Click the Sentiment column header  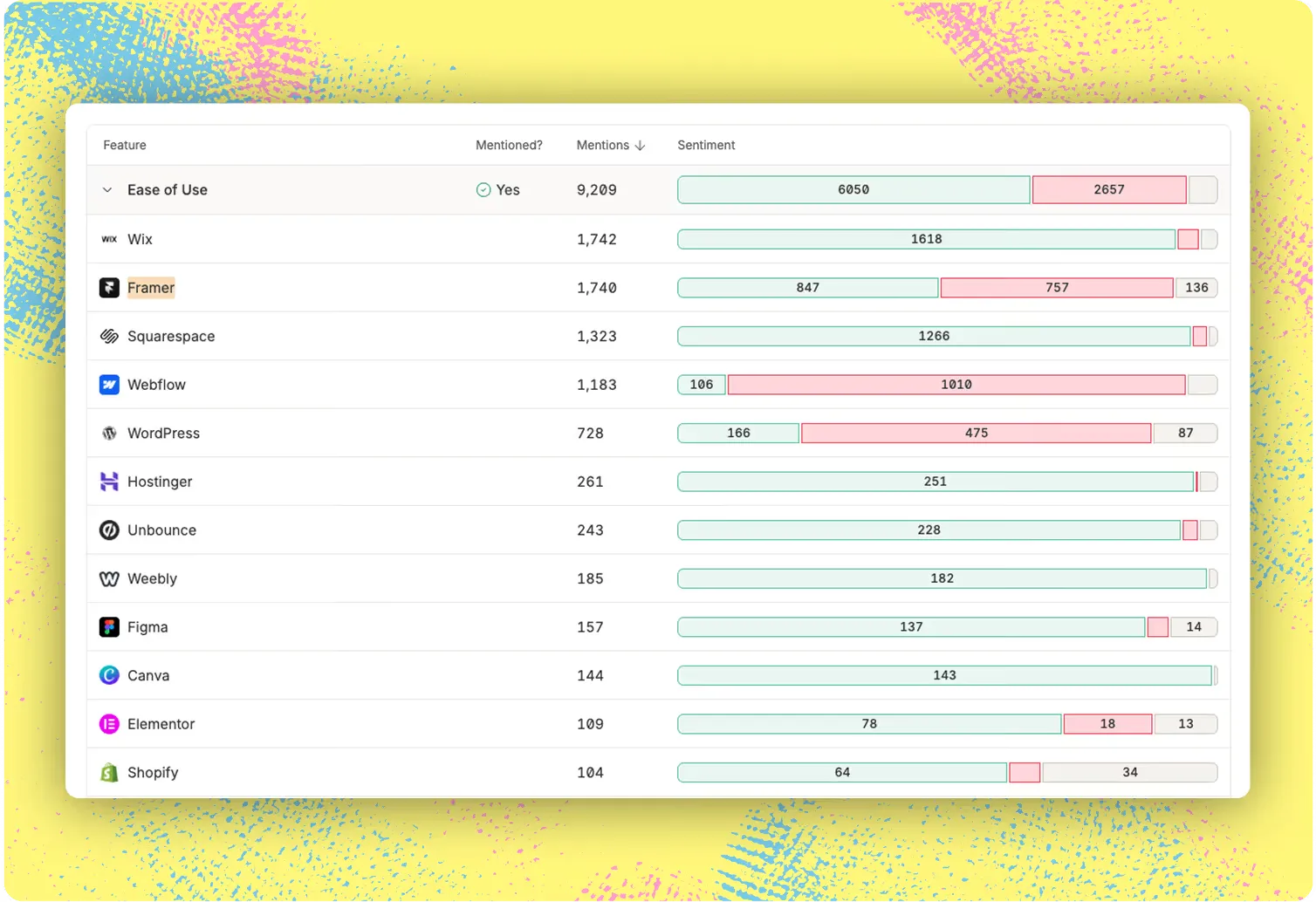706,145
